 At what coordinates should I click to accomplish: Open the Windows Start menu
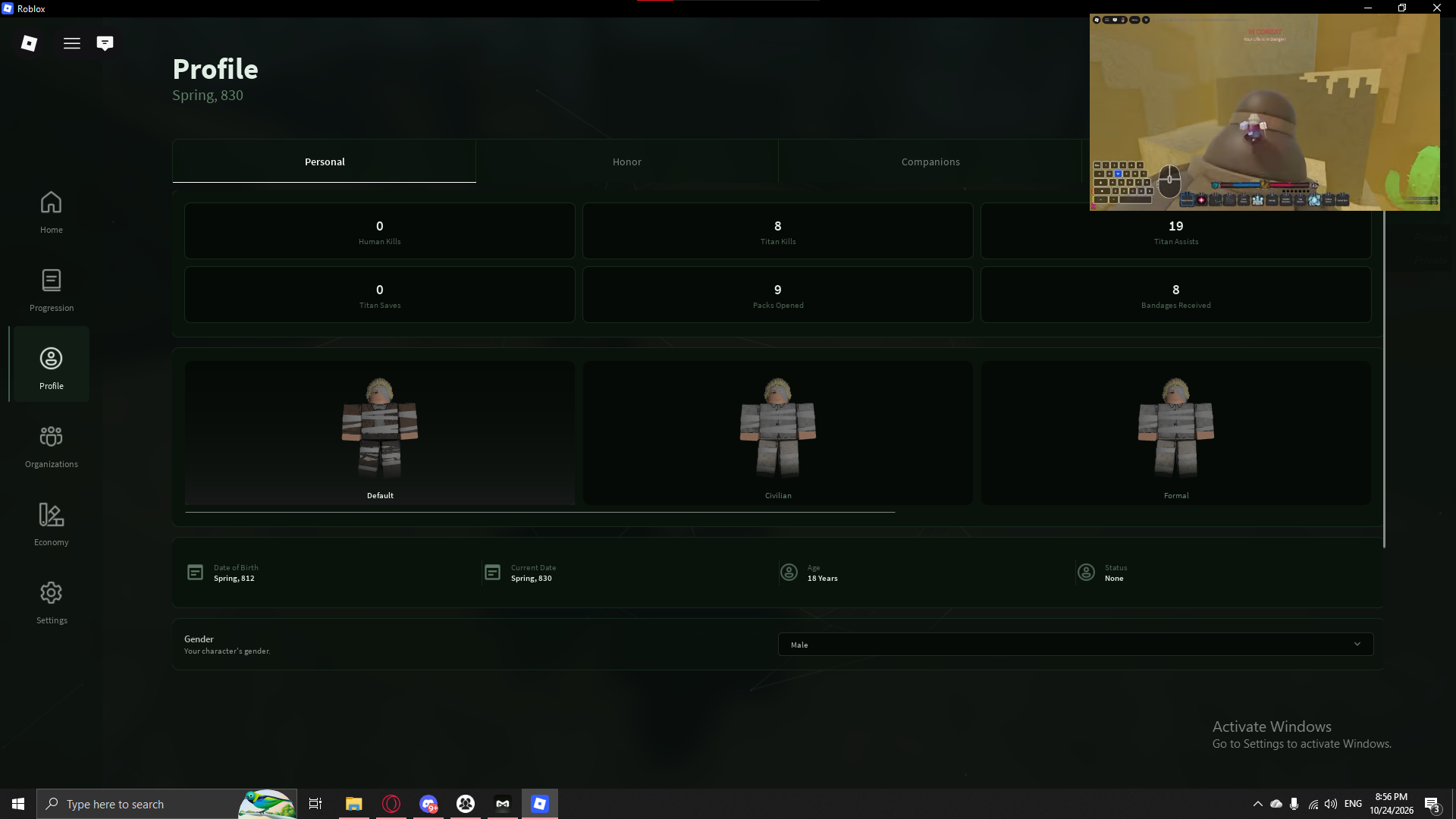click(18, 804)
